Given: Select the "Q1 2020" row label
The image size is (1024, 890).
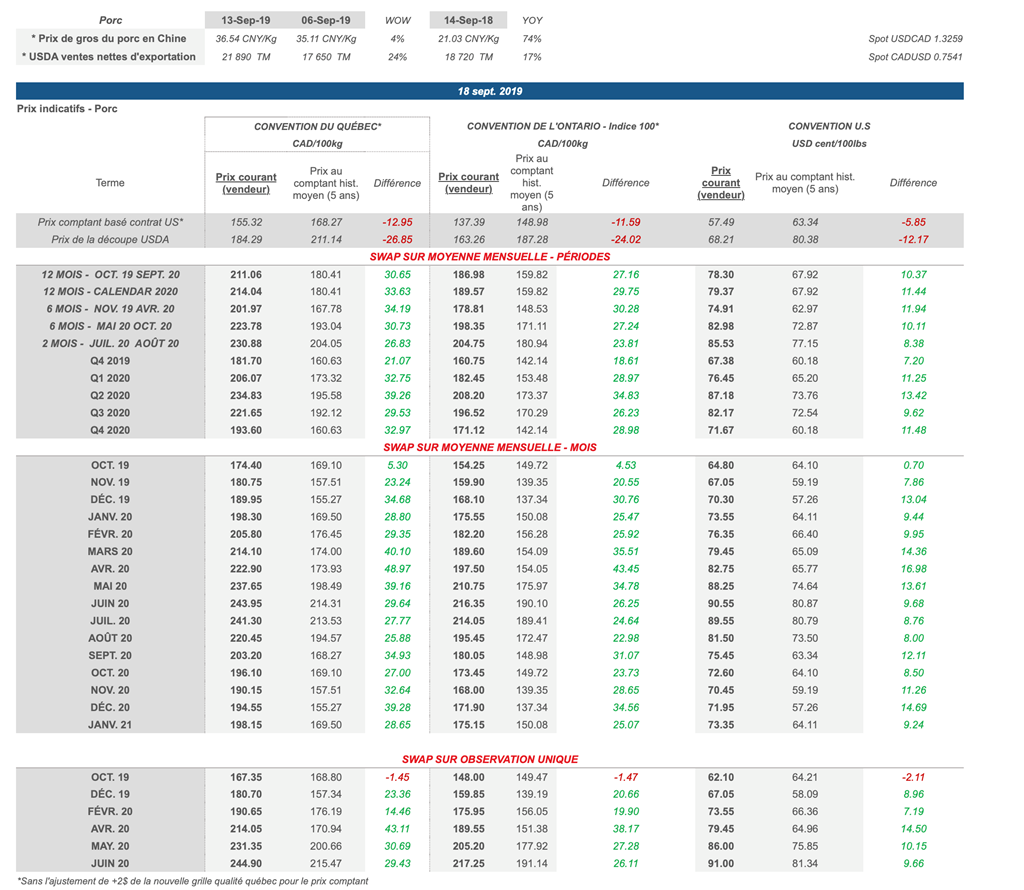Looking at the screenshot, I should pos(110,378).
